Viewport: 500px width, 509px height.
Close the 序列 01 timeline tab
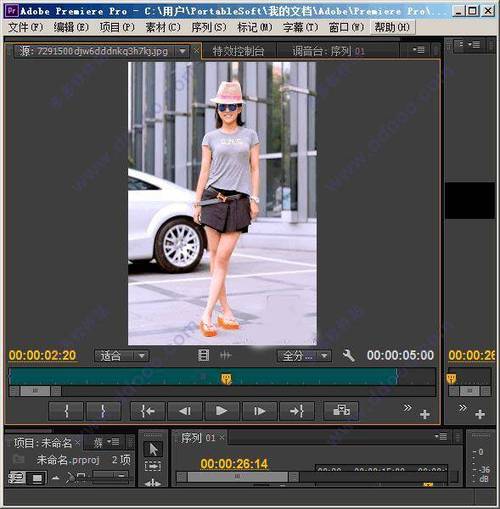point(222,437)
